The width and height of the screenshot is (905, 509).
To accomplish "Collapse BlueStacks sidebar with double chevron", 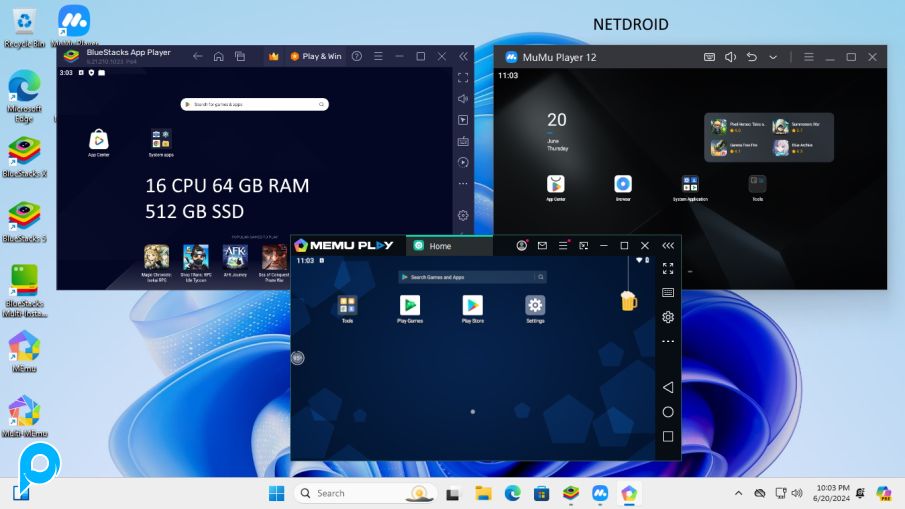I will (463, 57).
